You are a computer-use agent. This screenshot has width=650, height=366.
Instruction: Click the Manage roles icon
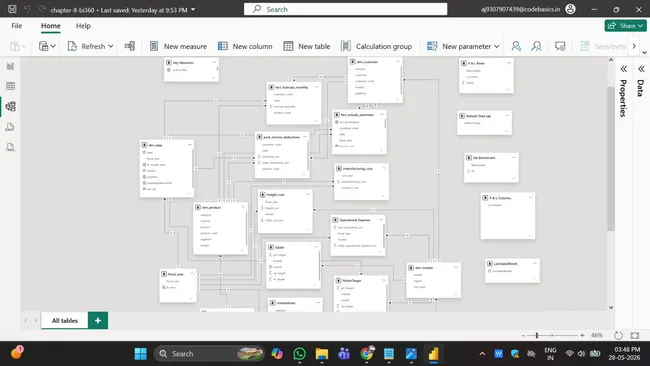tap(516, 46)
